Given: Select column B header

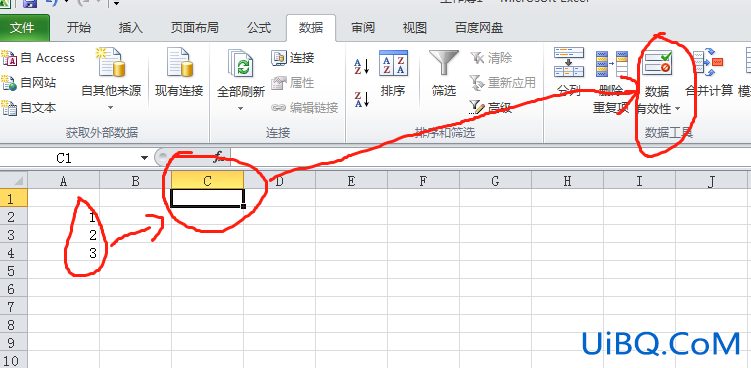Looking at the screenshot, I should [x=136, y=181].
